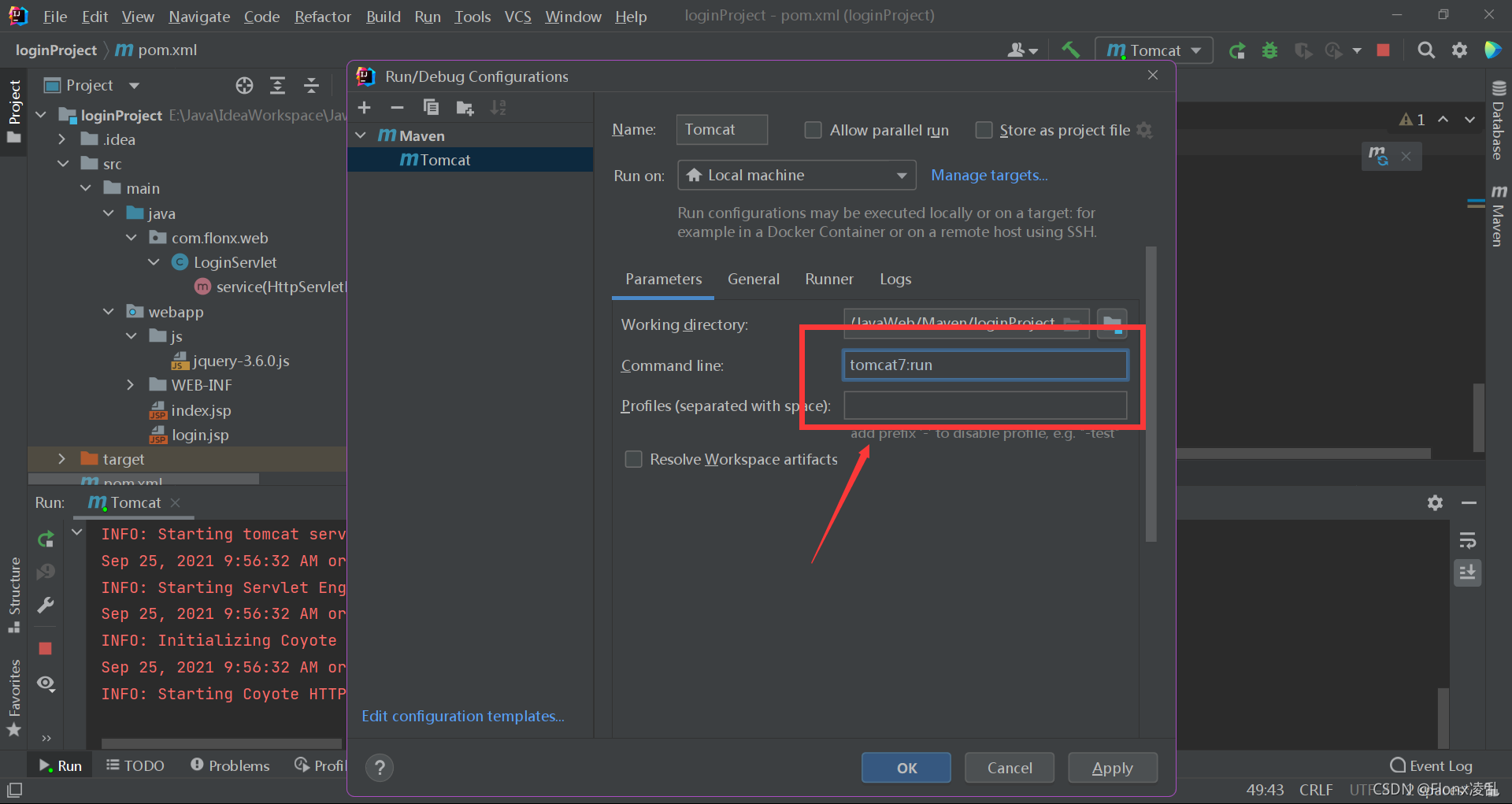The width and height of the screenshot is (1512, 804).
Task: Copy the selected run configuration
Action: pyautogui.click(x=431, y=108)
